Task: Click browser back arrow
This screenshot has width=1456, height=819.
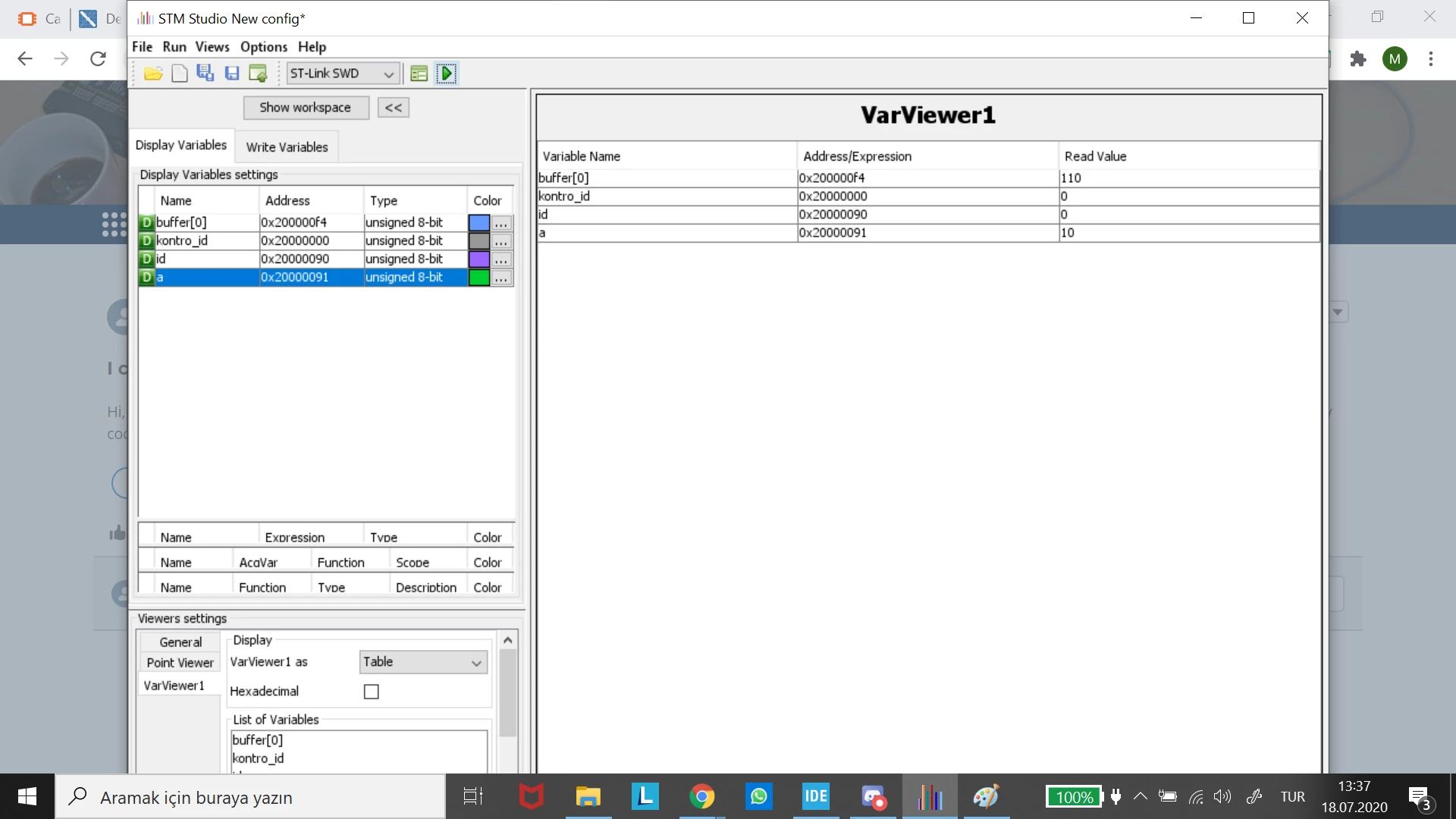Action: (x=25, y=59)
